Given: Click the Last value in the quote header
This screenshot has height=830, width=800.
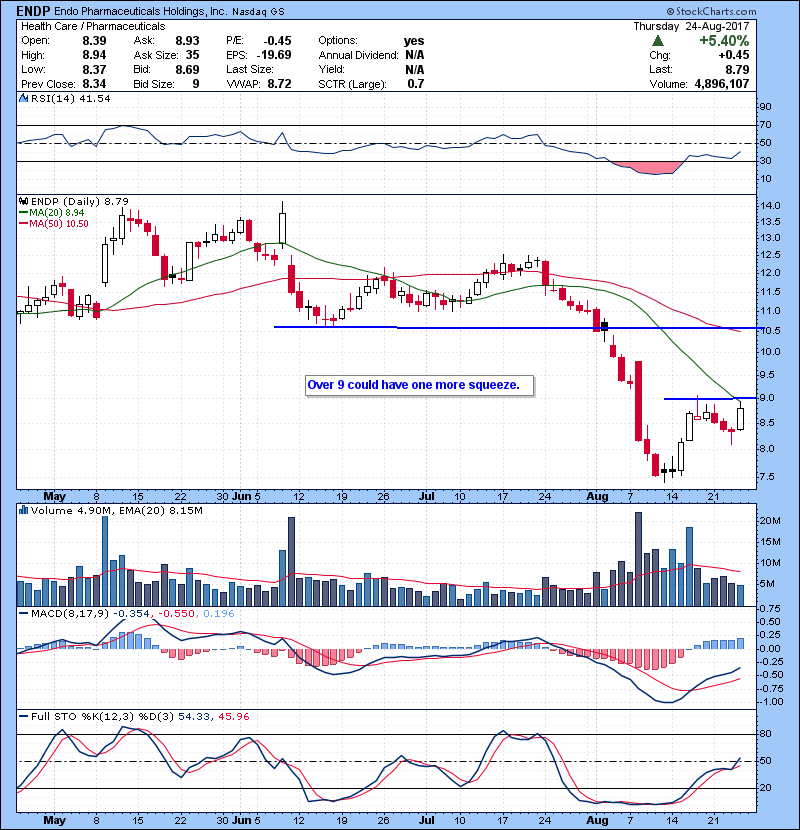Looking at the screenshot, I should 737,69.
